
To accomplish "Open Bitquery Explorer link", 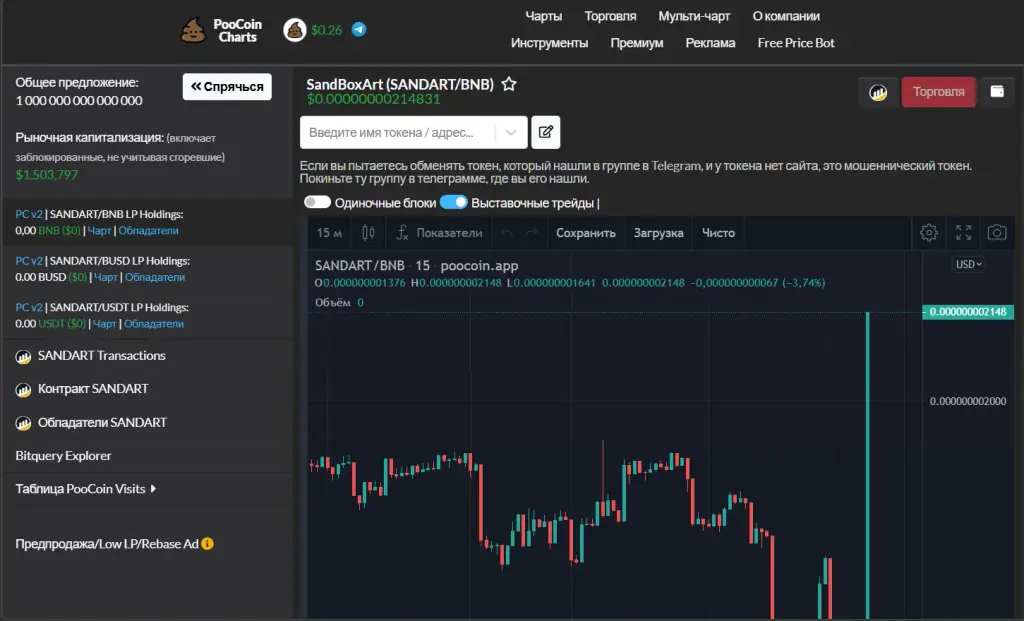I will click(63, 456).
